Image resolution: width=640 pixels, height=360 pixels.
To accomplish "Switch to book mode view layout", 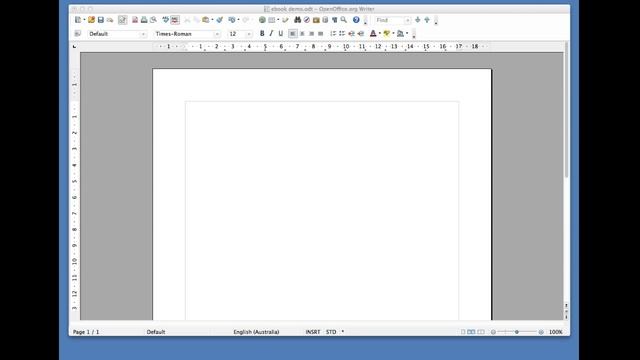I will tap(481, 332).
